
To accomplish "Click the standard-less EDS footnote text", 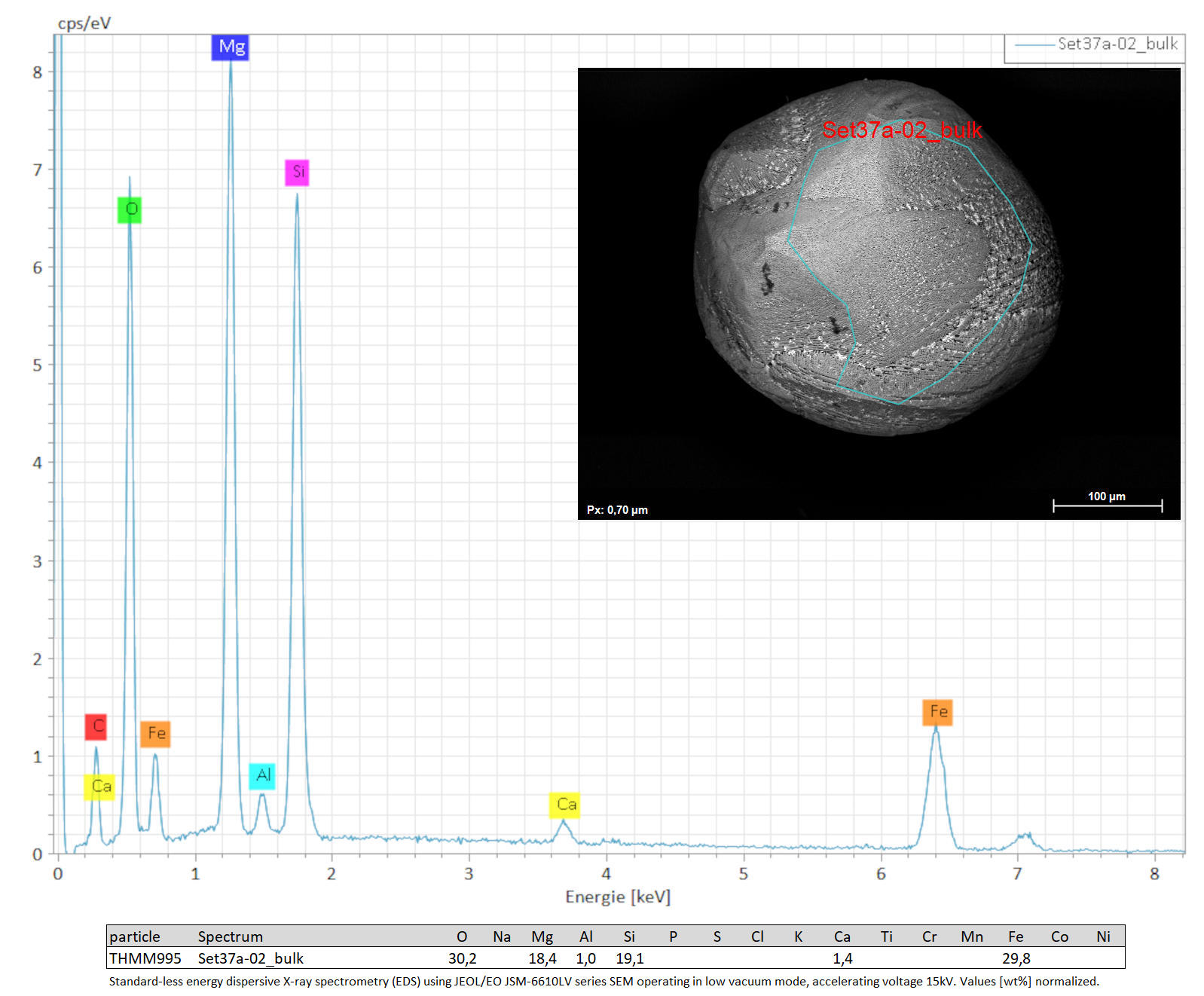I will coord(604,981).
